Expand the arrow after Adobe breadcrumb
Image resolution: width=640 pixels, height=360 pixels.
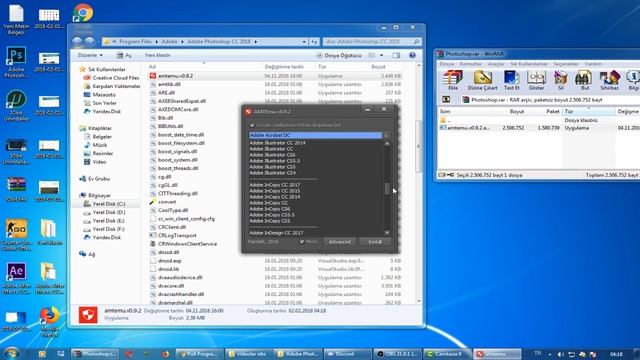pos(182,42)
